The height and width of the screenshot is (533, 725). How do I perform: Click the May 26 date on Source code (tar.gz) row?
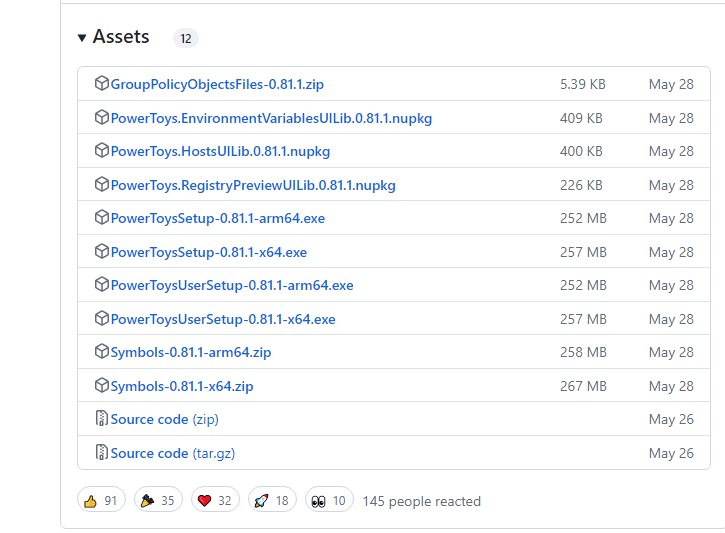(671, 453)
